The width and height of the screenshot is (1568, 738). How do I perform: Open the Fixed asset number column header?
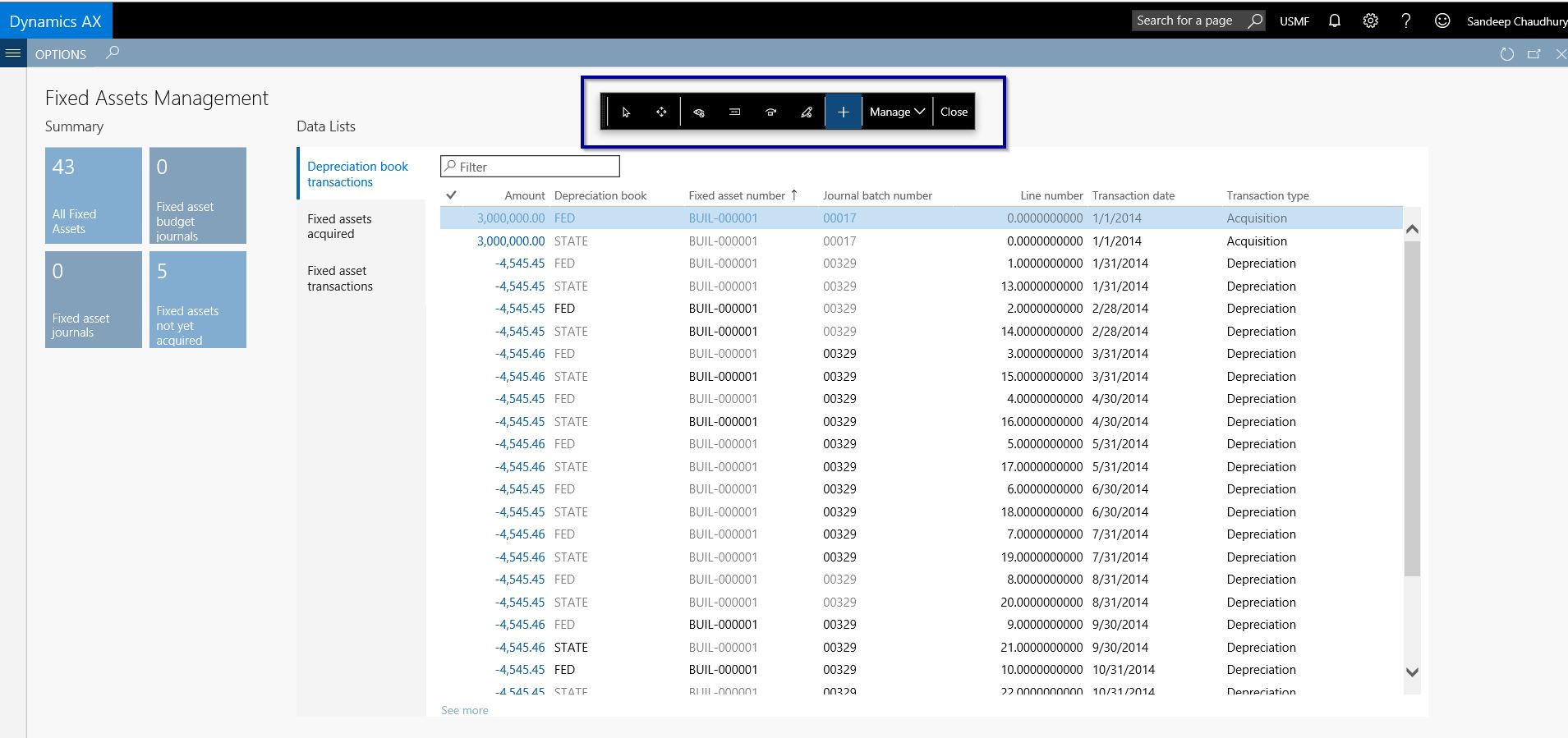tap(737, 195)
